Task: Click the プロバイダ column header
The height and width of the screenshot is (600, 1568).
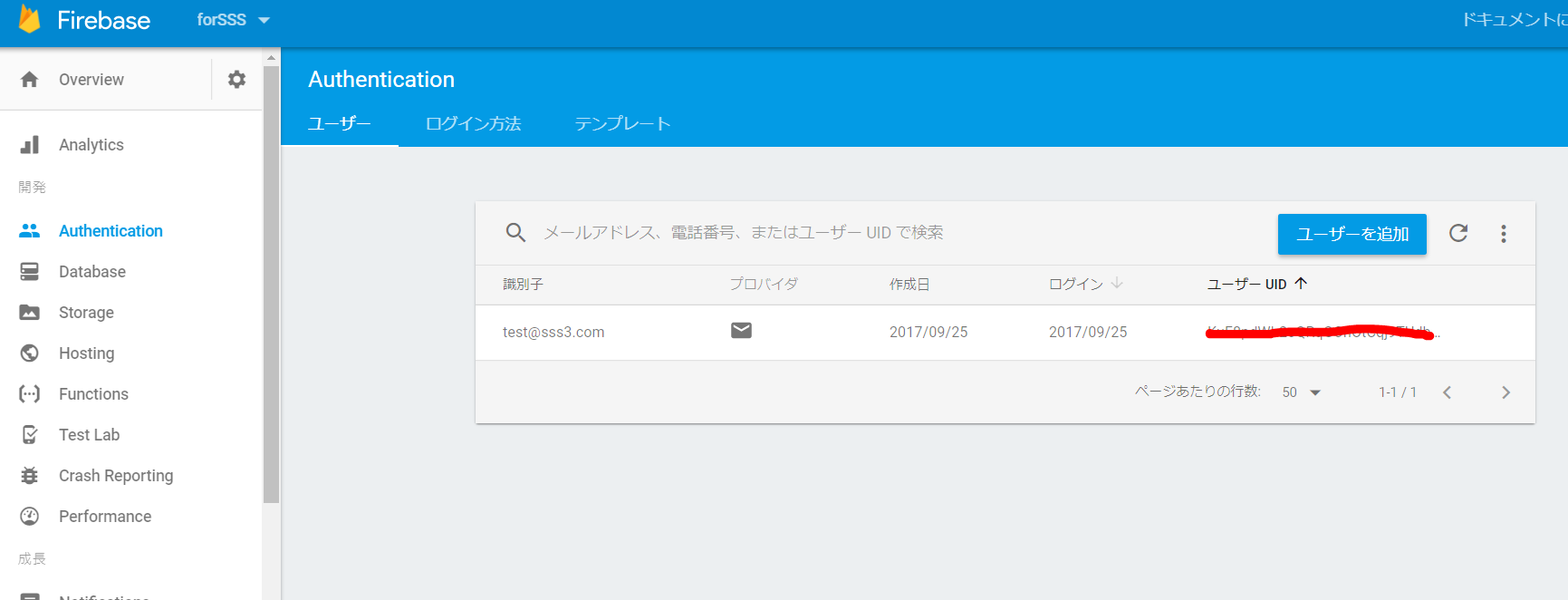Action: pos(764,285)
